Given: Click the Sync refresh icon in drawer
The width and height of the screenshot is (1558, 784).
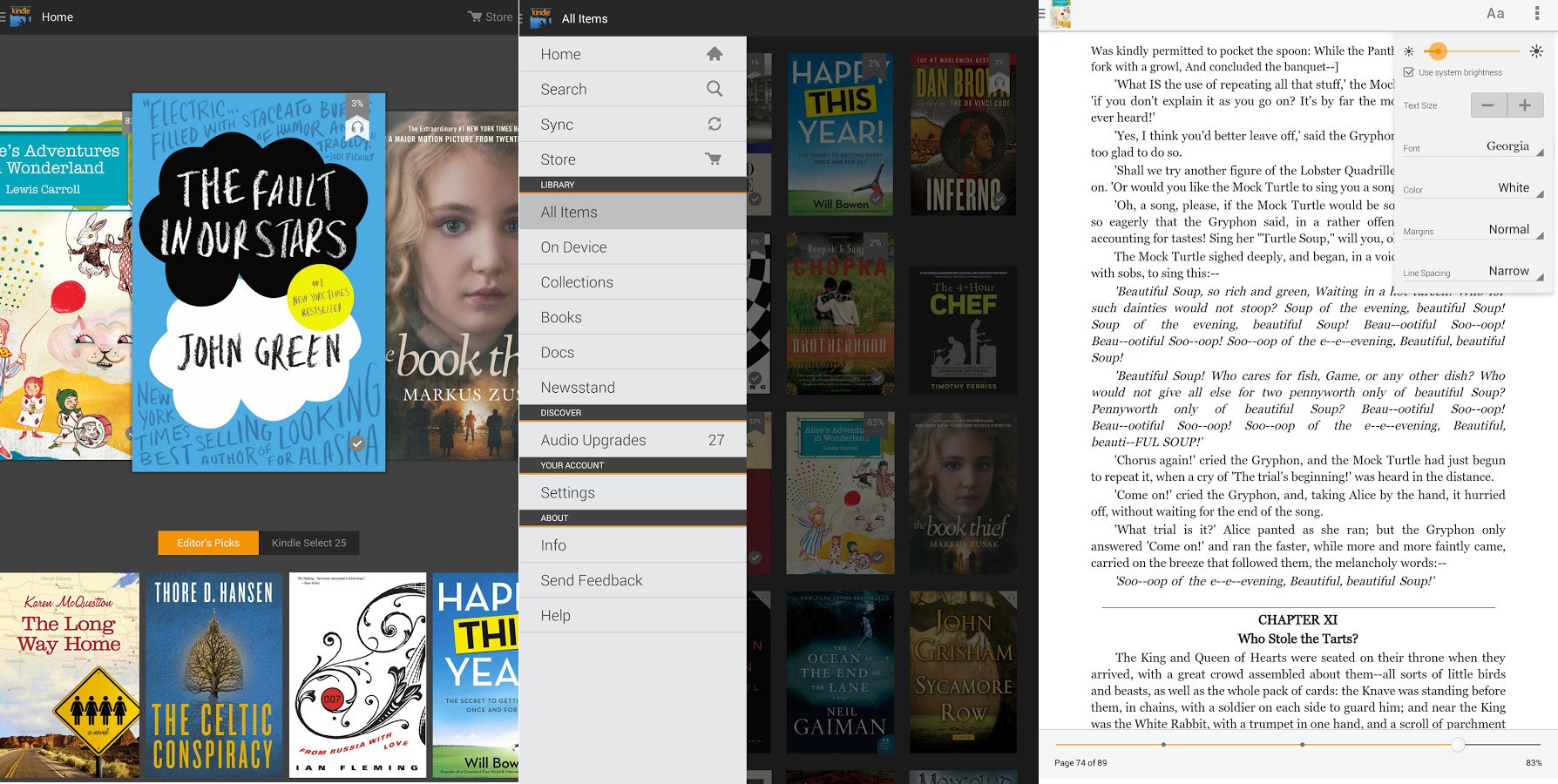Looking at the screenshot, I should (x=715, y=124).
